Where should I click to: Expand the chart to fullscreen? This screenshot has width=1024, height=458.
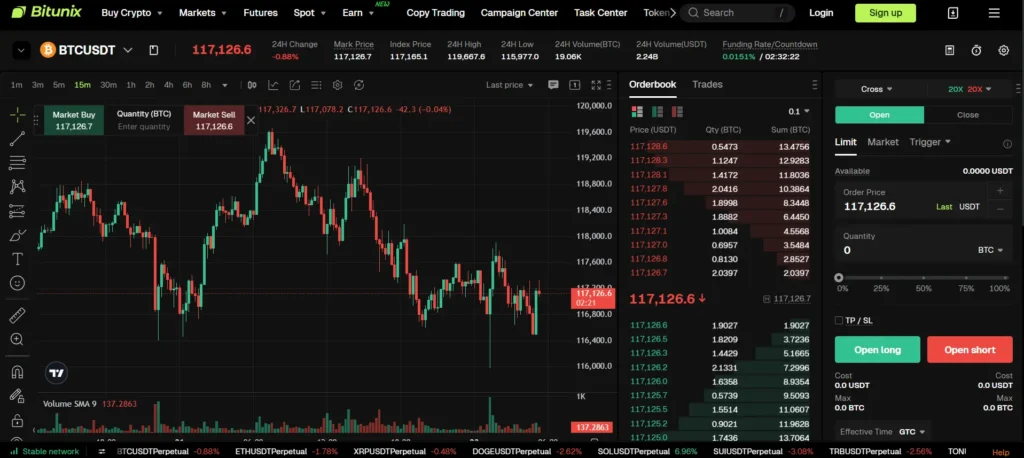tap(596, 85)
